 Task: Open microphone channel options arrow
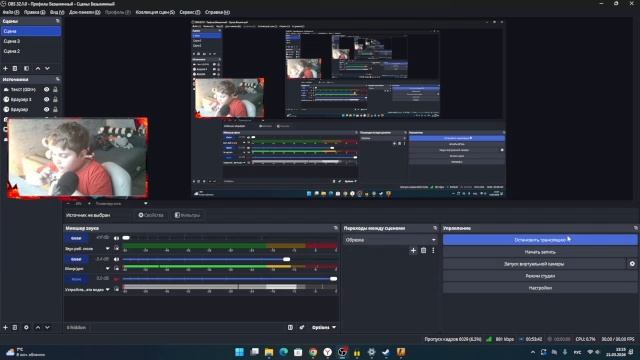click(x=108, y=269)
